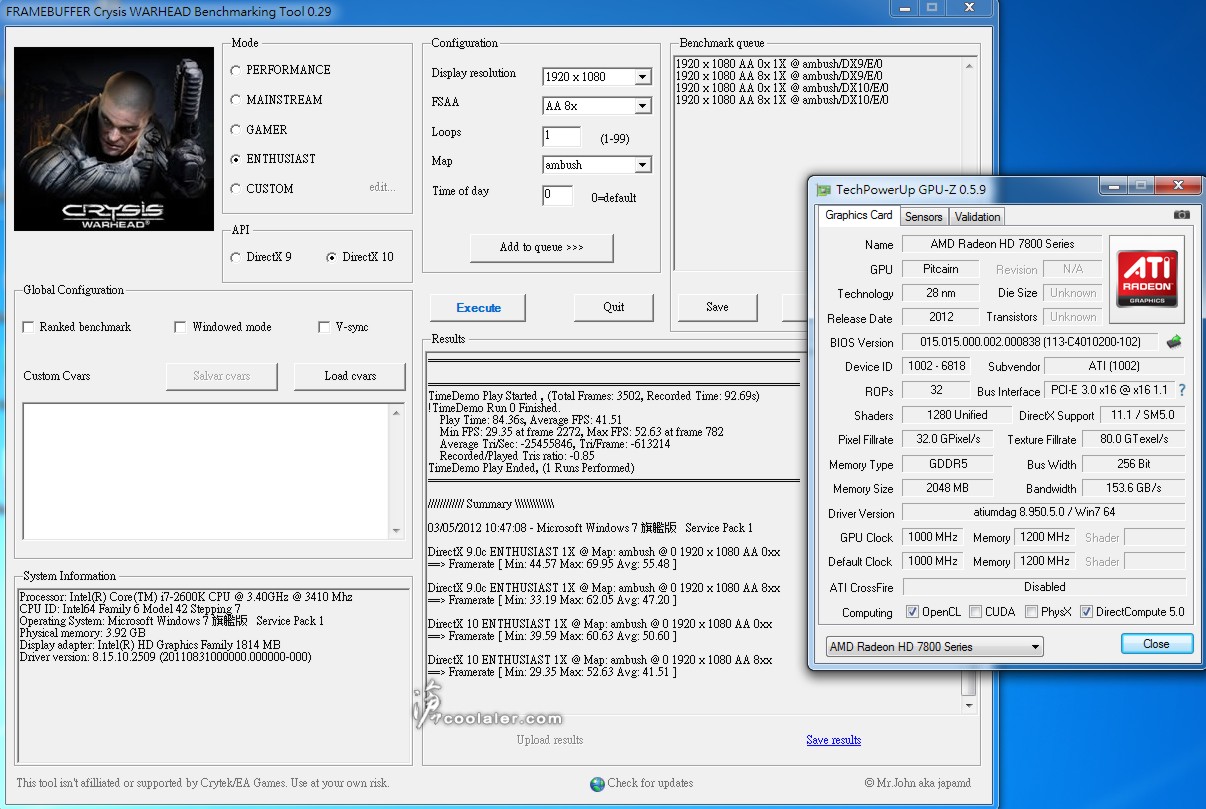Click the GPU Name field value
The width and height of the screenshot is (1206, 809).
tap(1002, 244)
